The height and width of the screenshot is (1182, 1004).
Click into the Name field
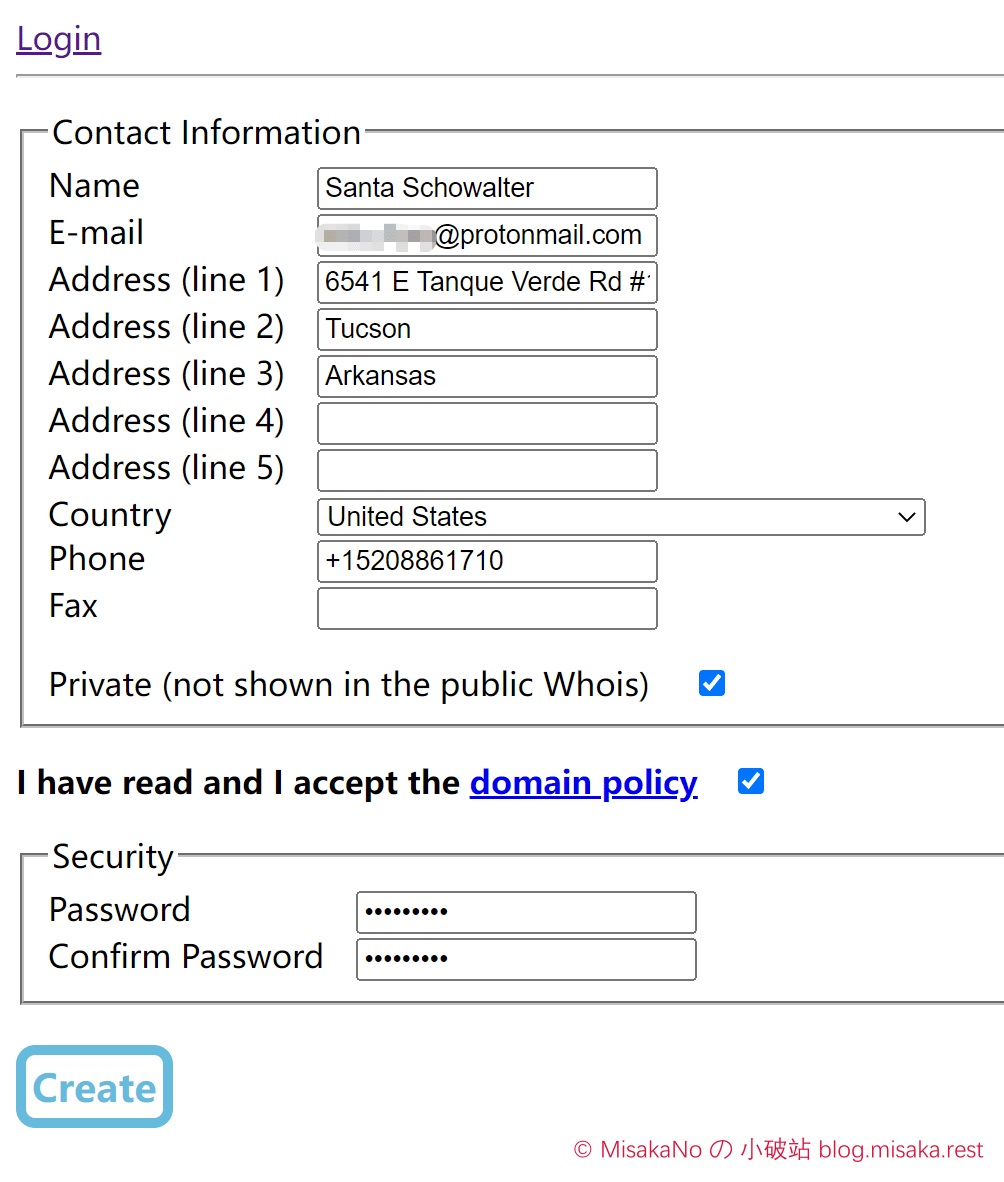pos(487,188)
